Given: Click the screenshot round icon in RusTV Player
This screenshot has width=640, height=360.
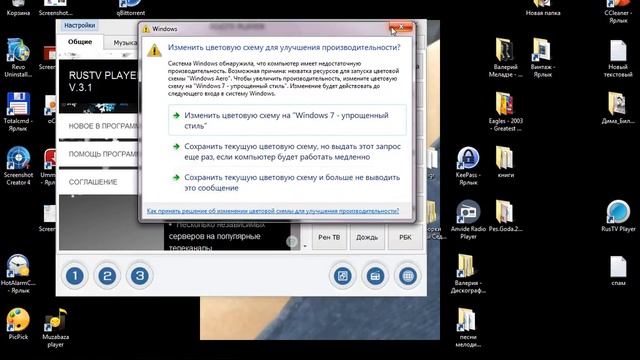Looking at the screenshot, I should coord(342,276).
